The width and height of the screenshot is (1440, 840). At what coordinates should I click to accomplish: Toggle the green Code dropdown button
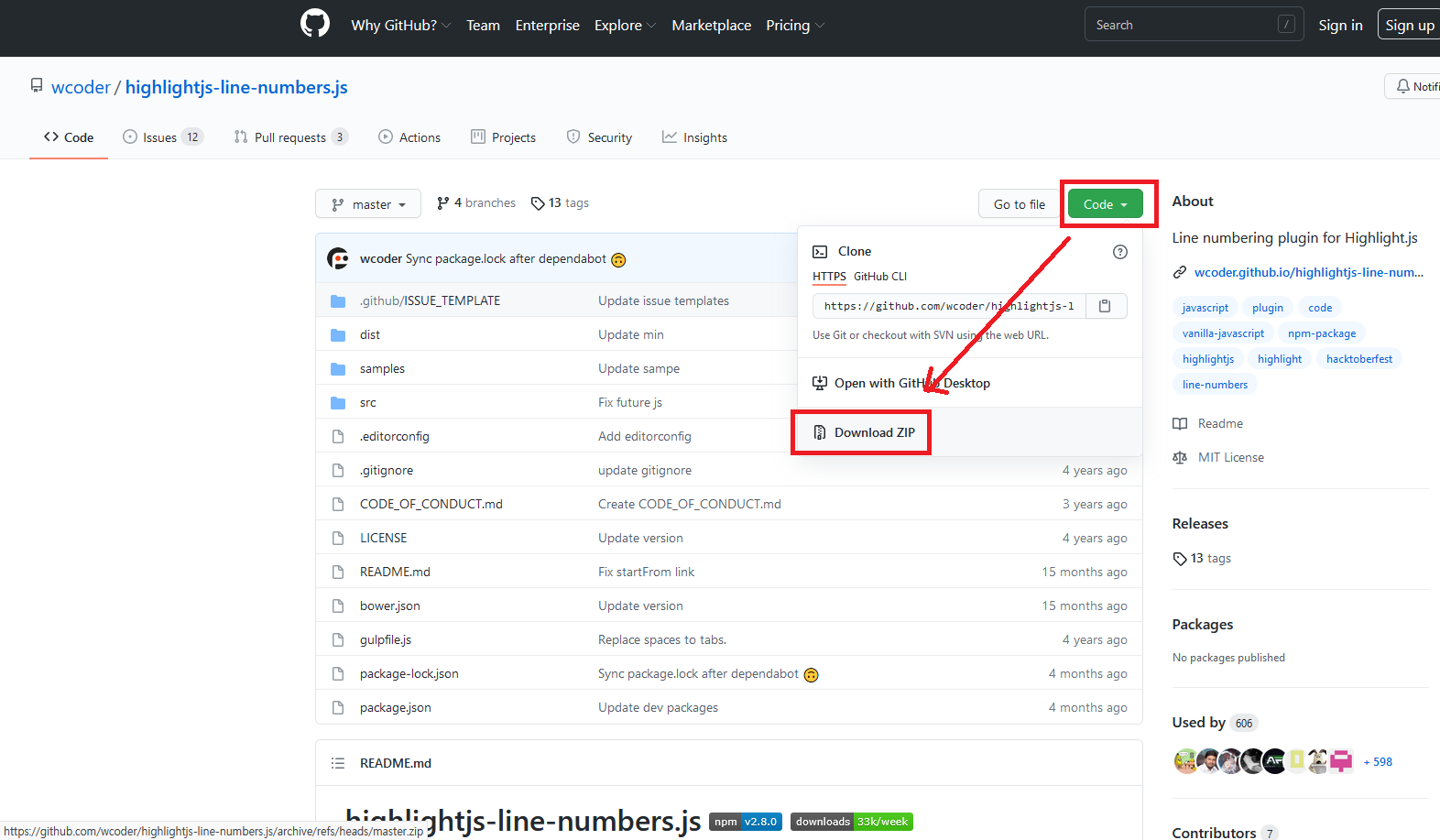tap(1106, 204)
